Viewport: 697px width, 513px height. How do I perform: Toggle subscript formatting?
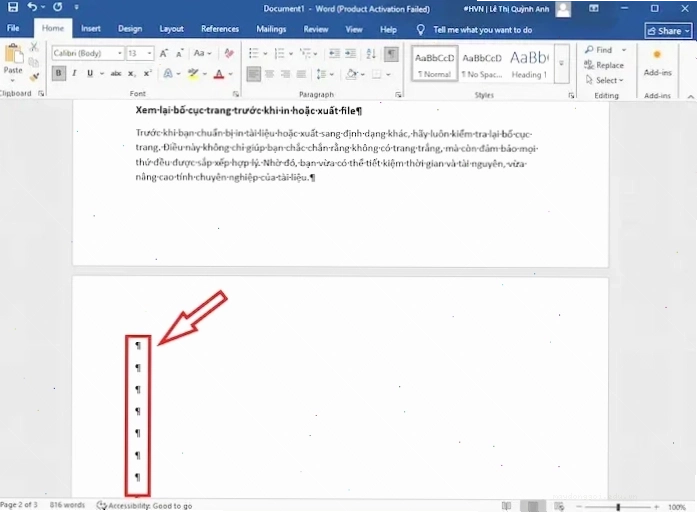132,74
